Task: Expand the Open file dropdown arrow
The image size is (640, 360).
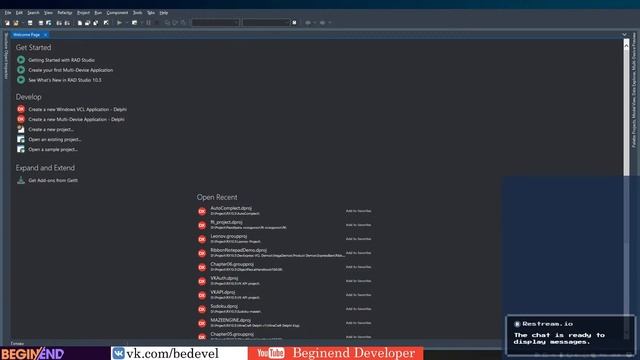Action: pos(22,23)
